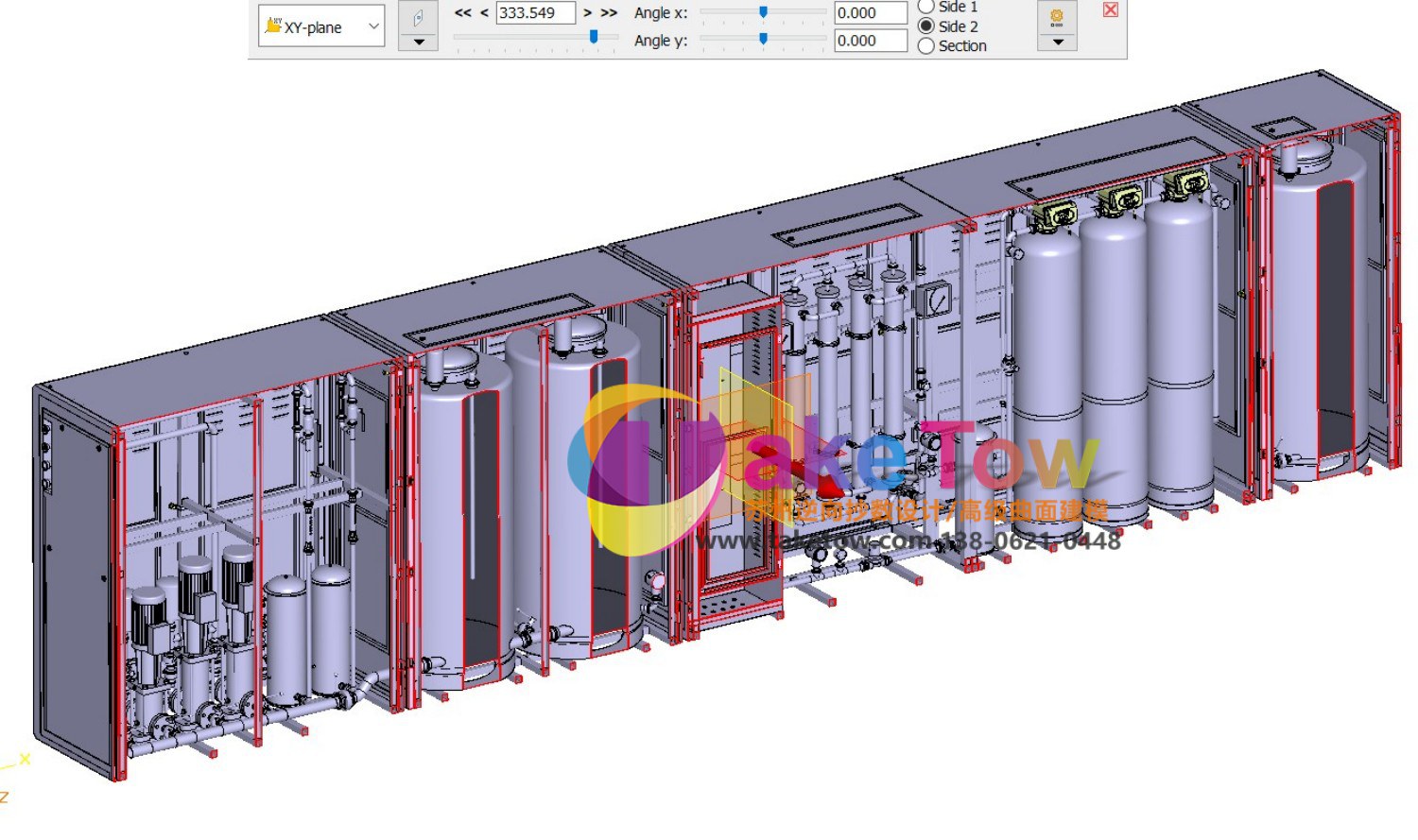Expand the arrow under the gear icon
The image size is (1418, 840).
tap(1057, 43)
